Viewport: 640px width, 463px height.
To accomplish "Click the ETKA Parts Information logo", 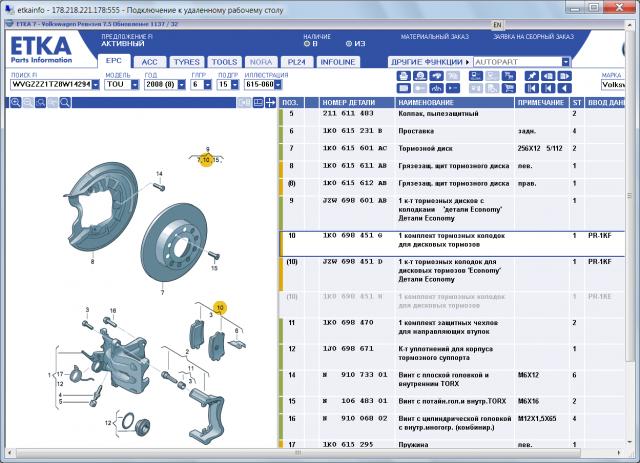I will (41, 49).
